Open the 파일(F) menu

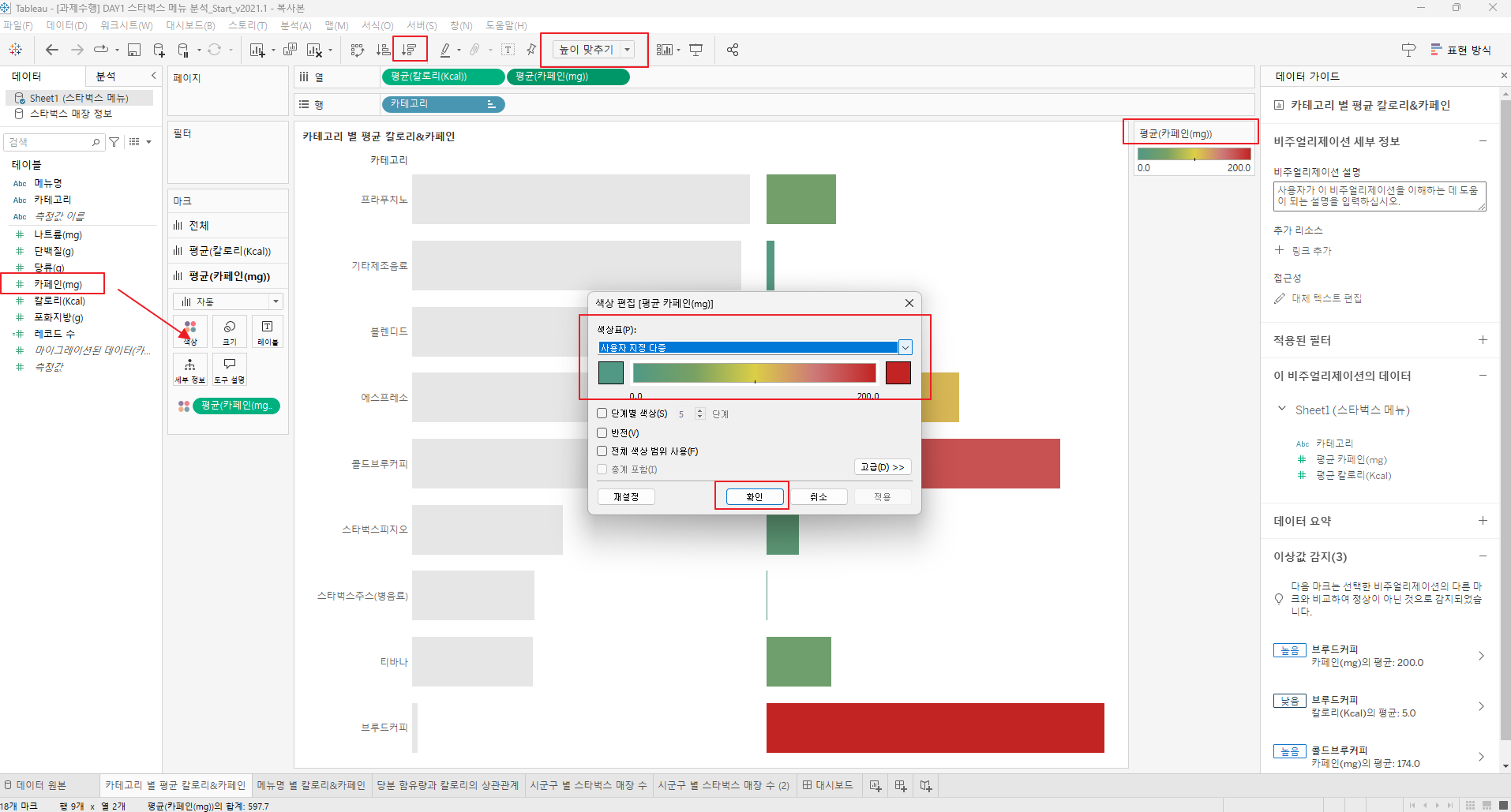(18, 25)
